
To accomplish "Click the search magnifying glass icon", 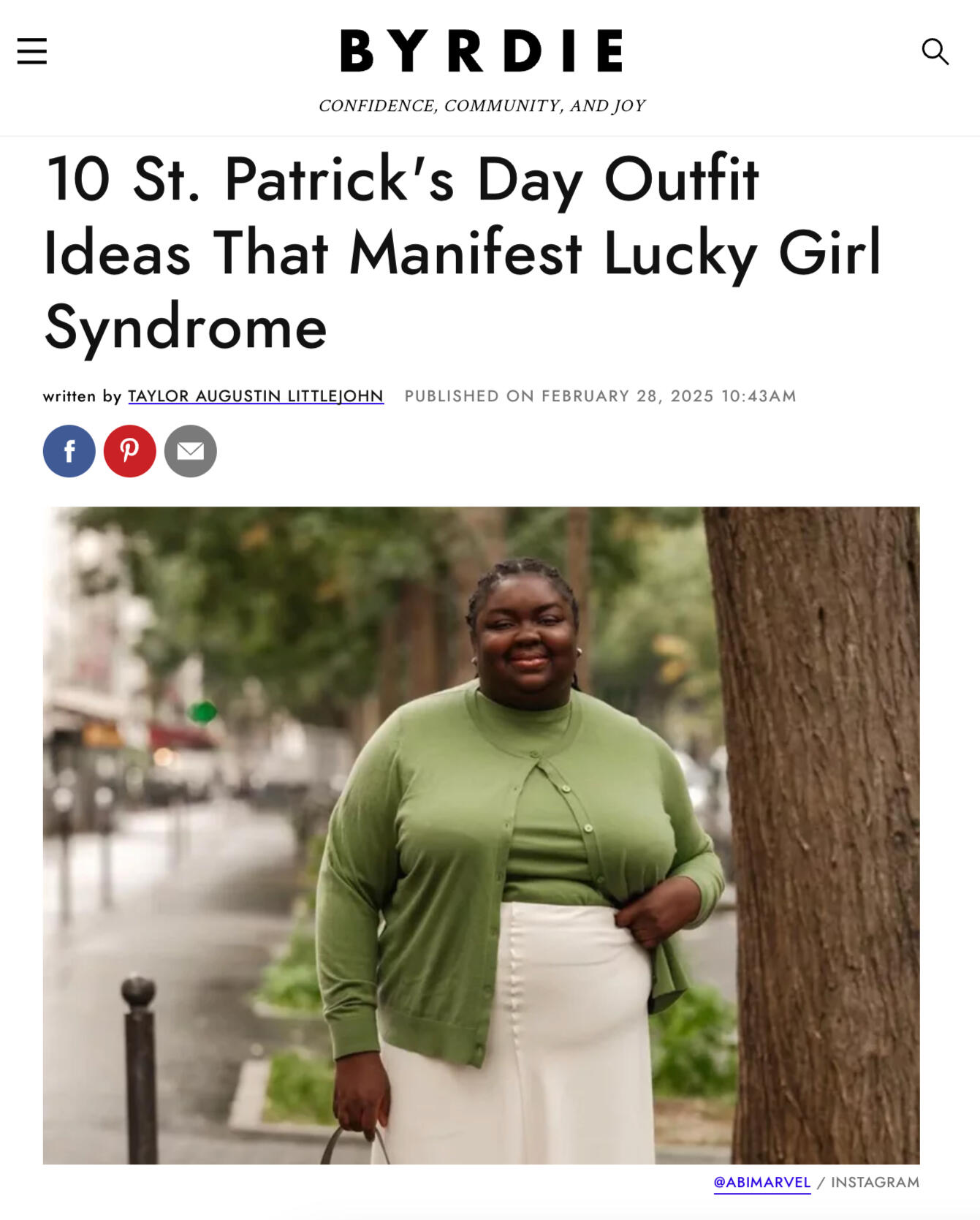I will (935, 51).
